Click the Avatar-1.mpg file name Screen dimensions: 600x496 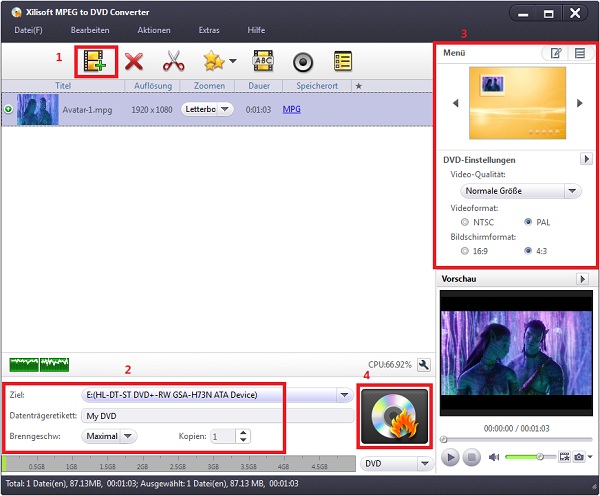[x=87, y=110]
